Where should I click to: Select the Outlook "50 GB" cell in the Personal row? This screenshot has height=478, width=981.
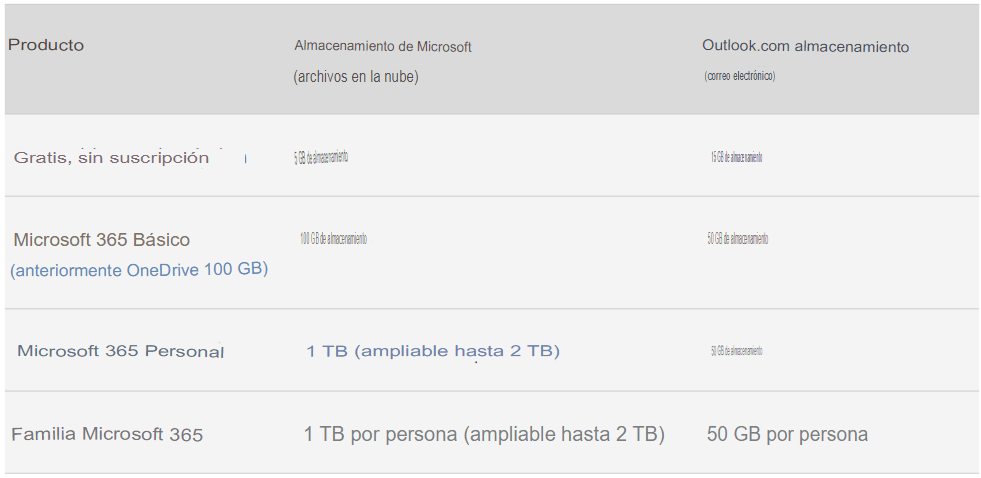(x=736, y=351)
